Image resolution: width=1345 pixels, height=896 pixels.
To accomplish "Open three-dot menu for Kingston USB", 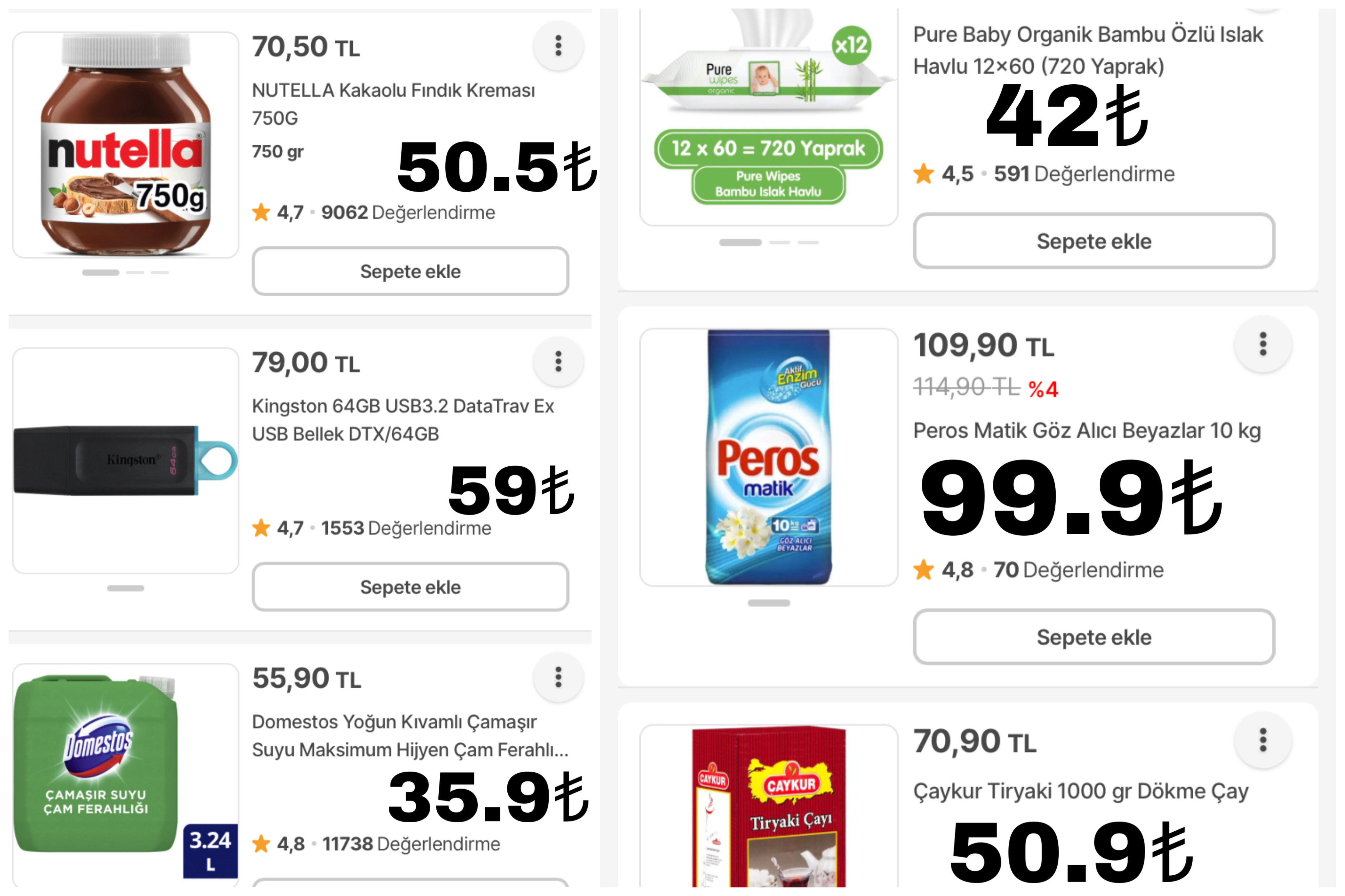I will point(558,361).
